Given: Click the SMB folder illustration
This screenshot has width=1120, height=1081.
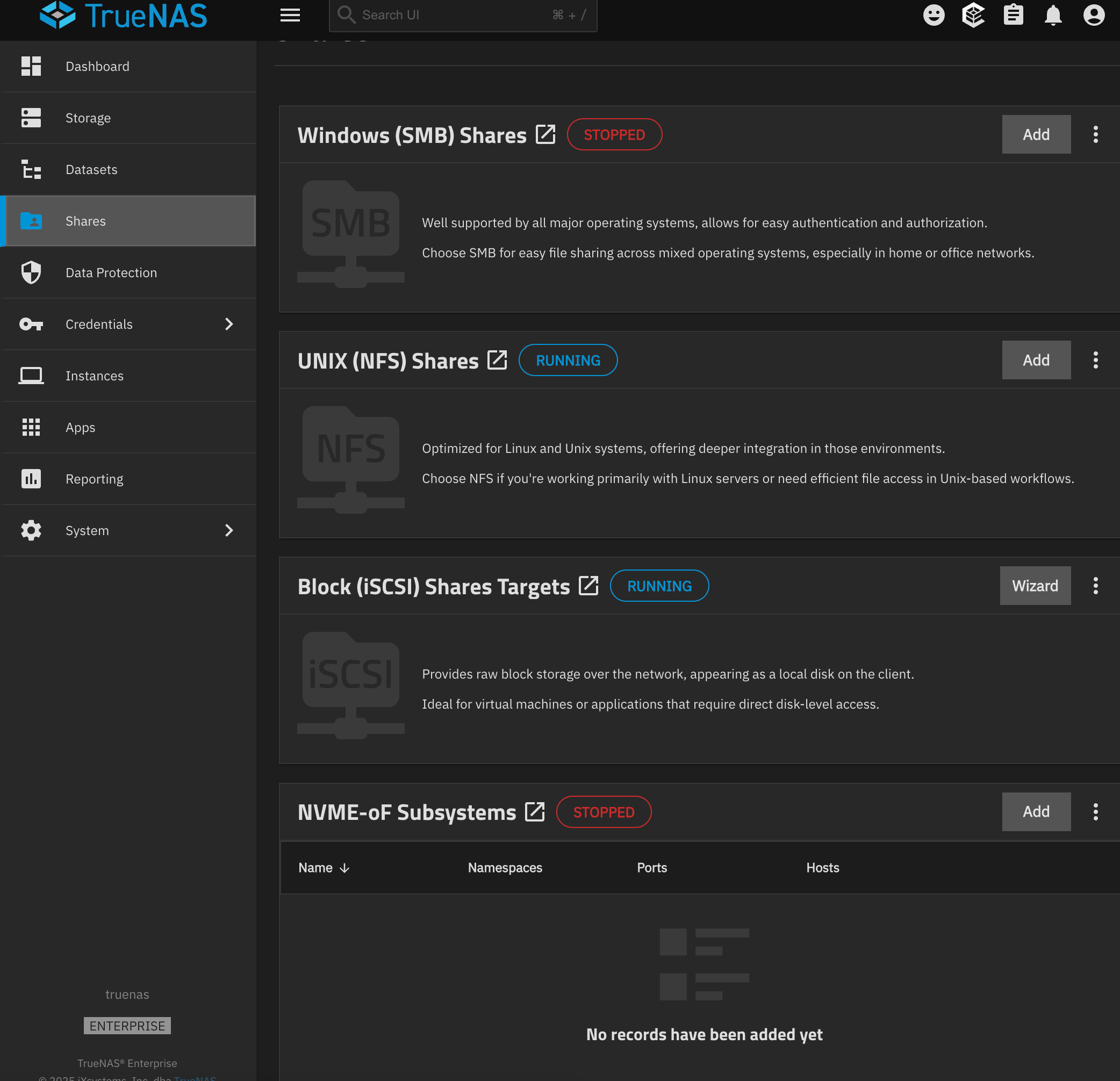Looking at the screenshot, I should 351,234.
